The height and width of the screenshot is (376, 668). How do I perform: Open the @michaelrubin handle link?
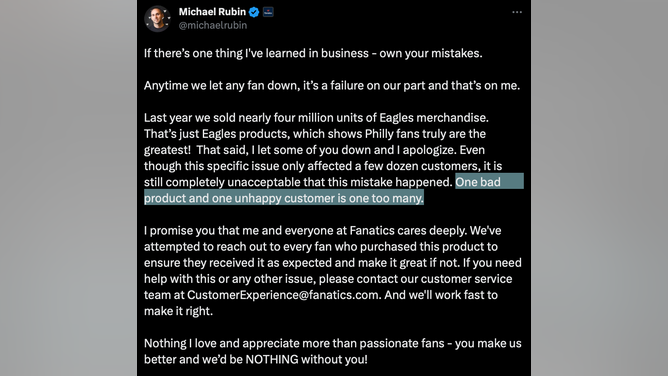[213, 25]
